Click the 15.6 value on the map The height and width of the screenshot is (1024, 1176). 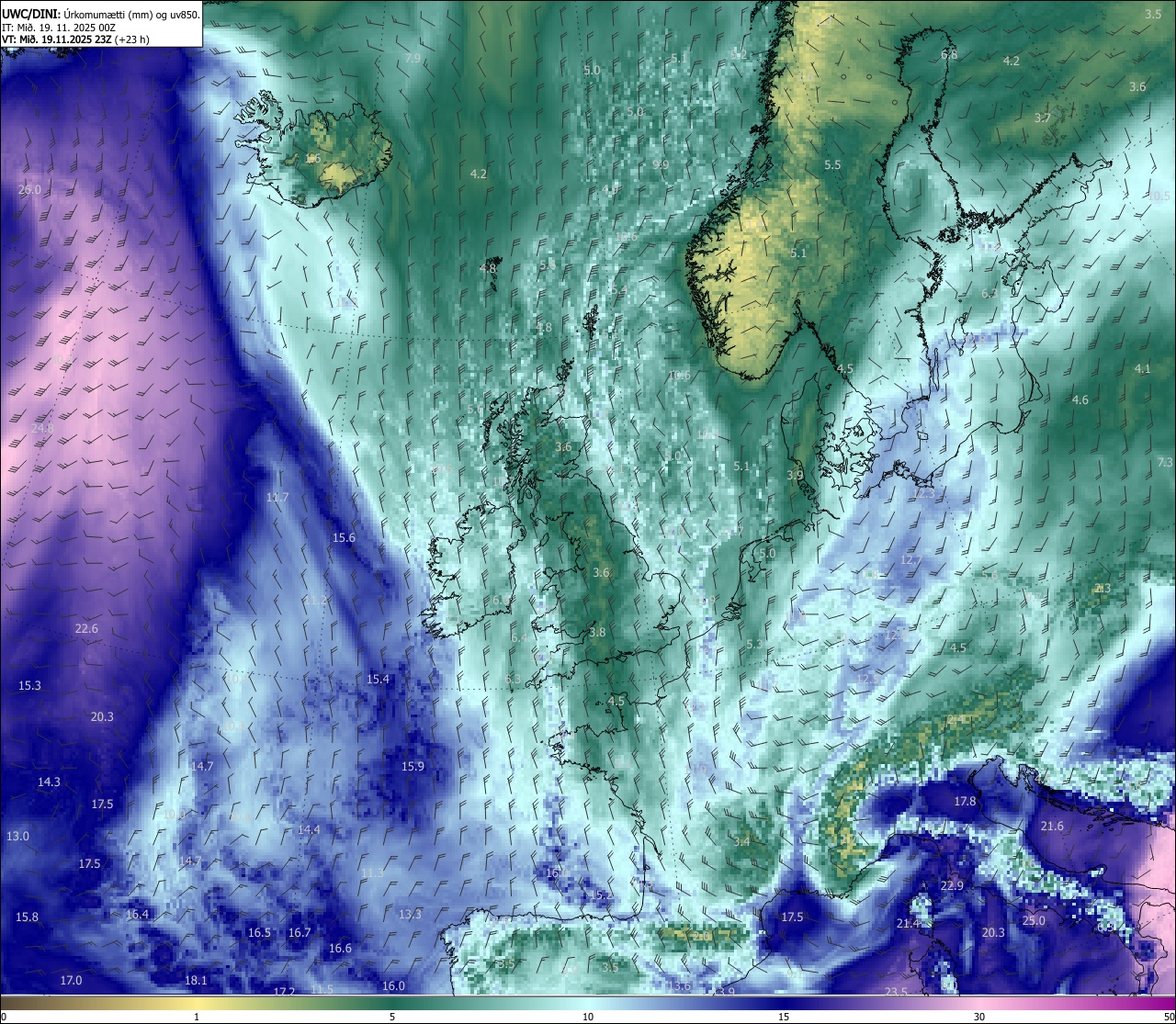point(344,537)
